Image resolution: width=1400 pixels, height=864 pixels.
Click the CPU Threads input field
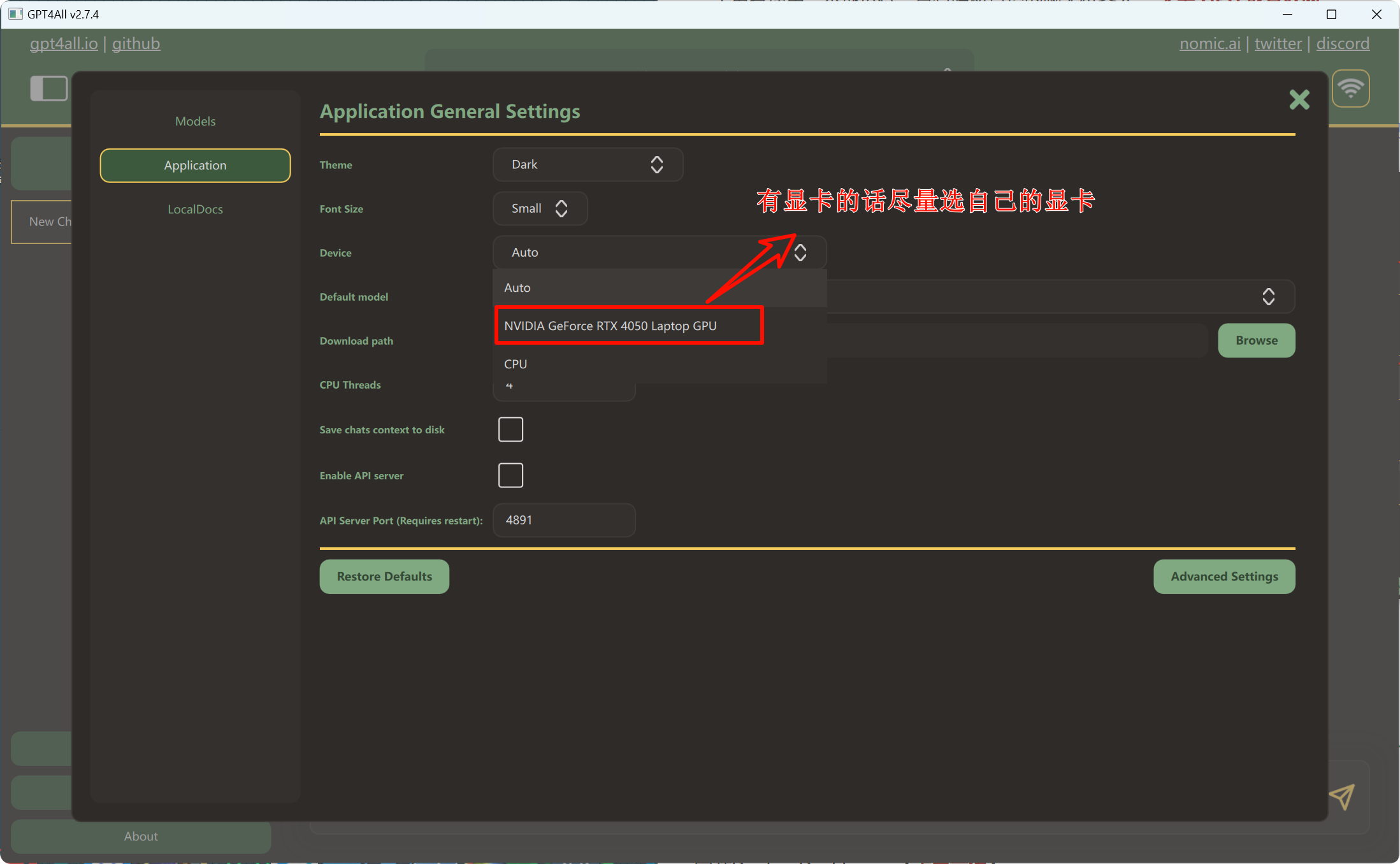(564, 392)
